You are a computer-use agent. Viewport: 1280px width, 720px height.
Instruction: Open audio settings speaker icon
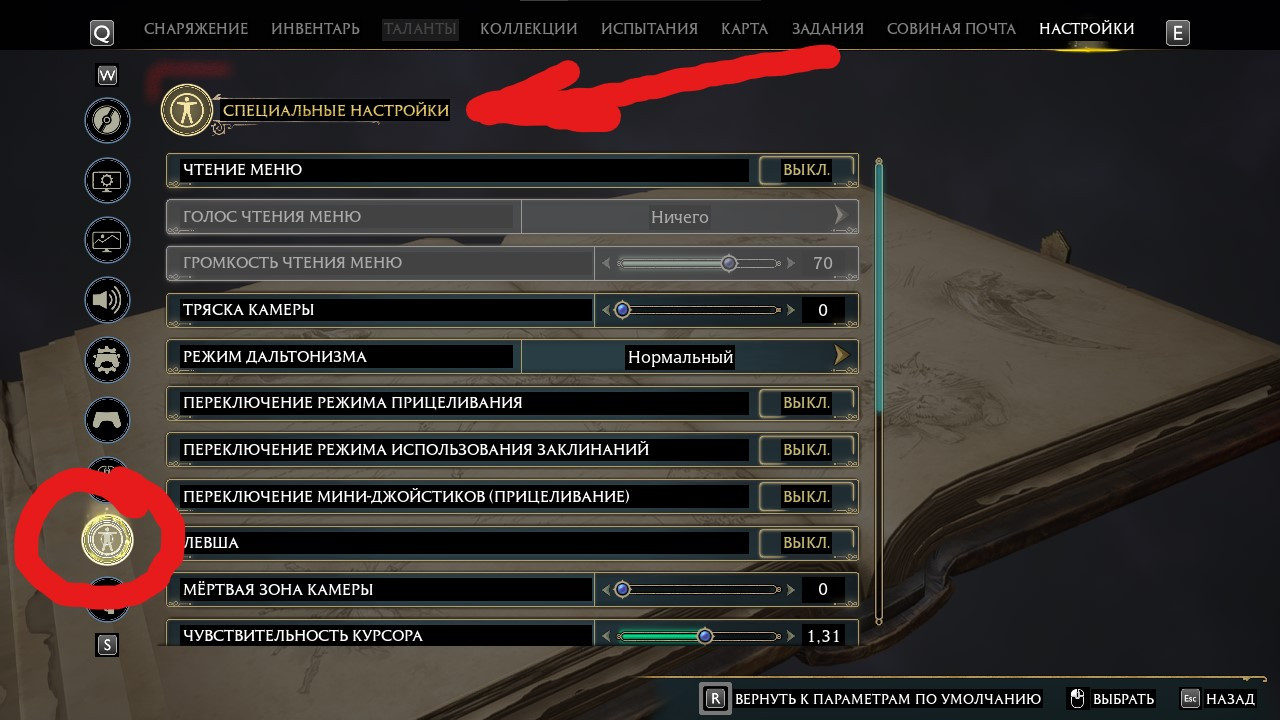[x=107, y=299]
